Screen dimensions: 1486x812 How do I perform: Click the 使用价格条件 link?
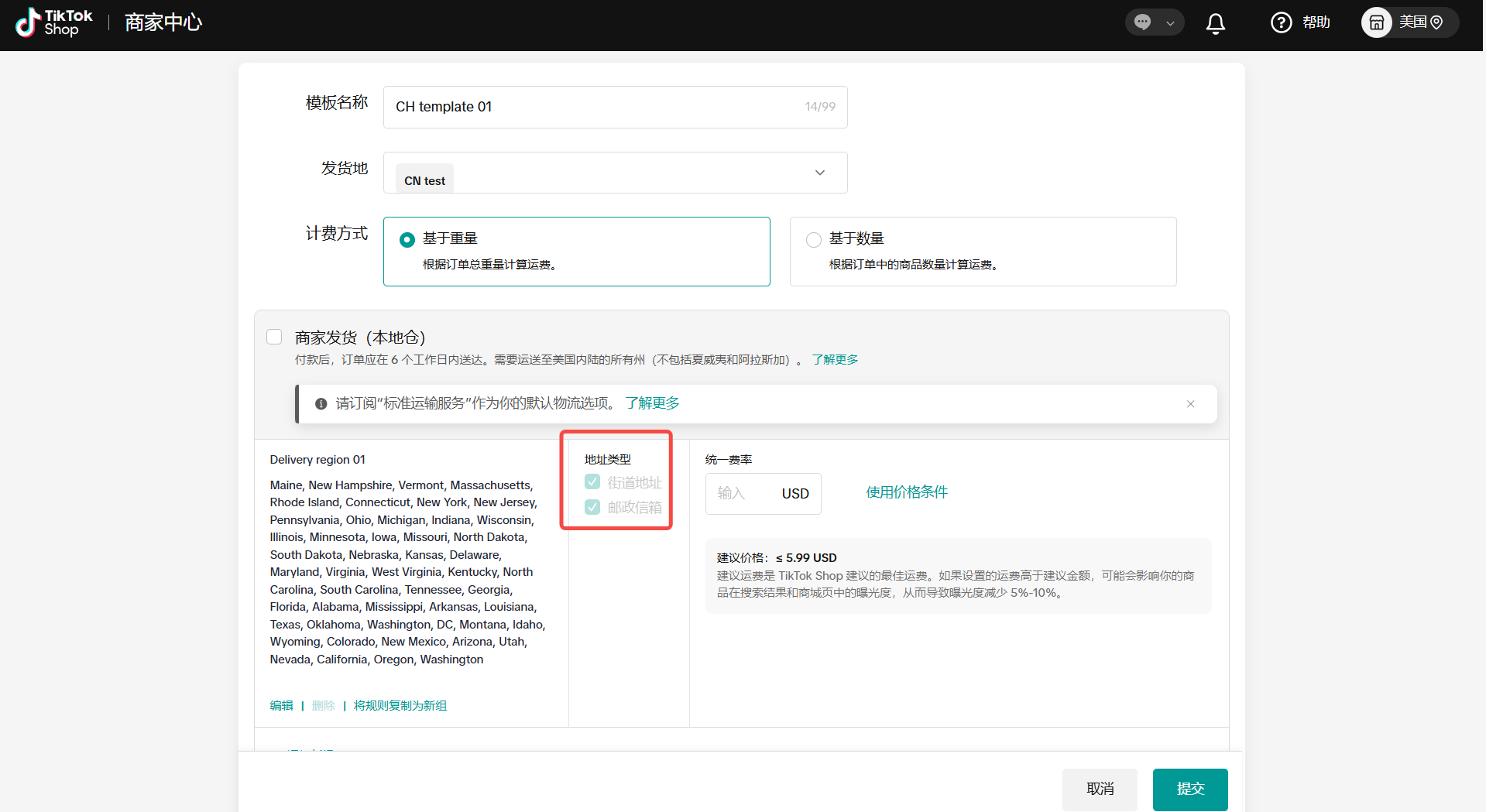point(906,492)
